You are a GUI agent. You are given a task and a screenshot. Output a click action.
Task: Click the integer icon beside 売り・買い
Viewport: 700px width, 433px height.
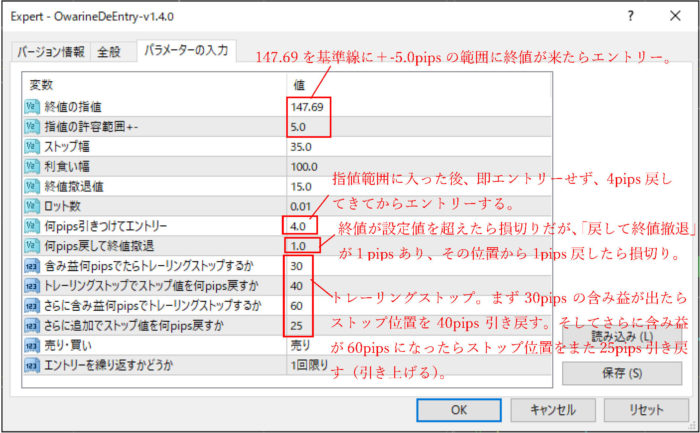[32, 346]
